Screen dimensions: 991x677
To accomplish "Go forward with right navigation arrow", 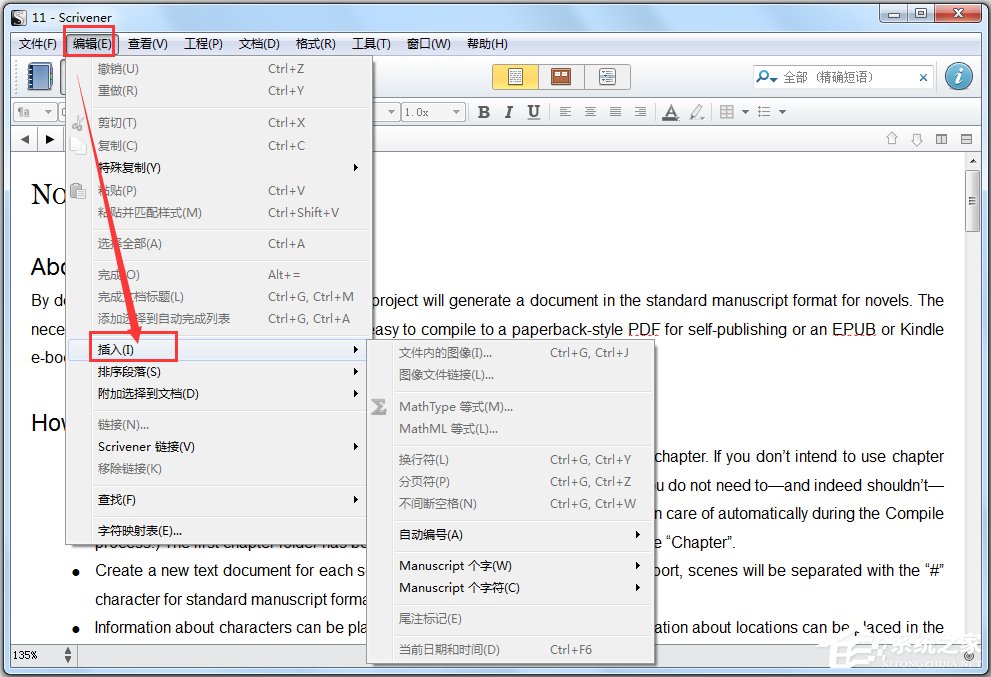I will pyautogui.click(x=50, y=139).
